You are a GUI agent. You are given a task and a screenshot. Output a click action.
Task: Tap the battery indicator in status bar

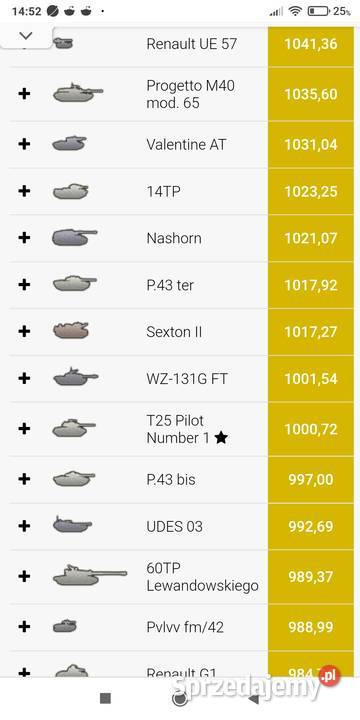tap(318, 11)
